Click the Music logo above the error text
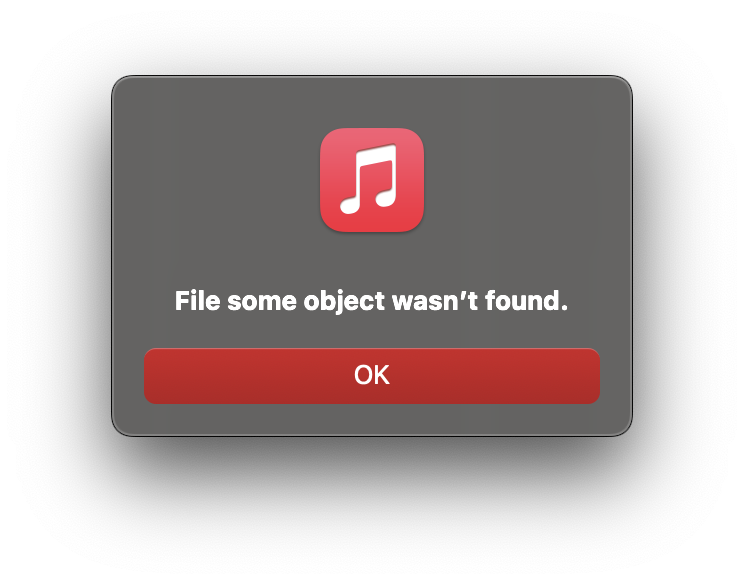This screenshot has width=744, height=584. (372, 180)
